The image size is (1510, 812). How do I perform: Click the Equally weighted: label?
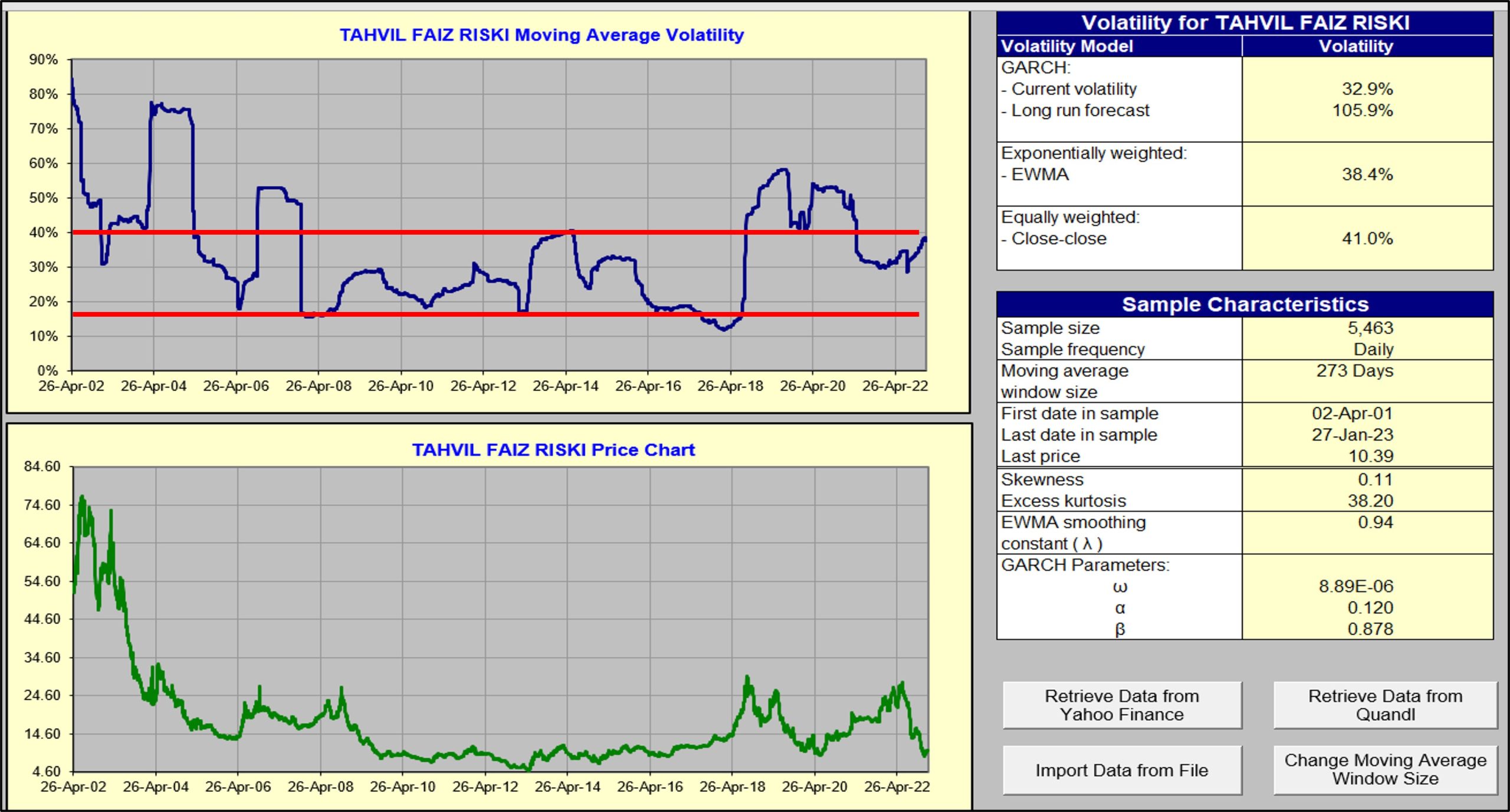click(x=1071, y=218)
